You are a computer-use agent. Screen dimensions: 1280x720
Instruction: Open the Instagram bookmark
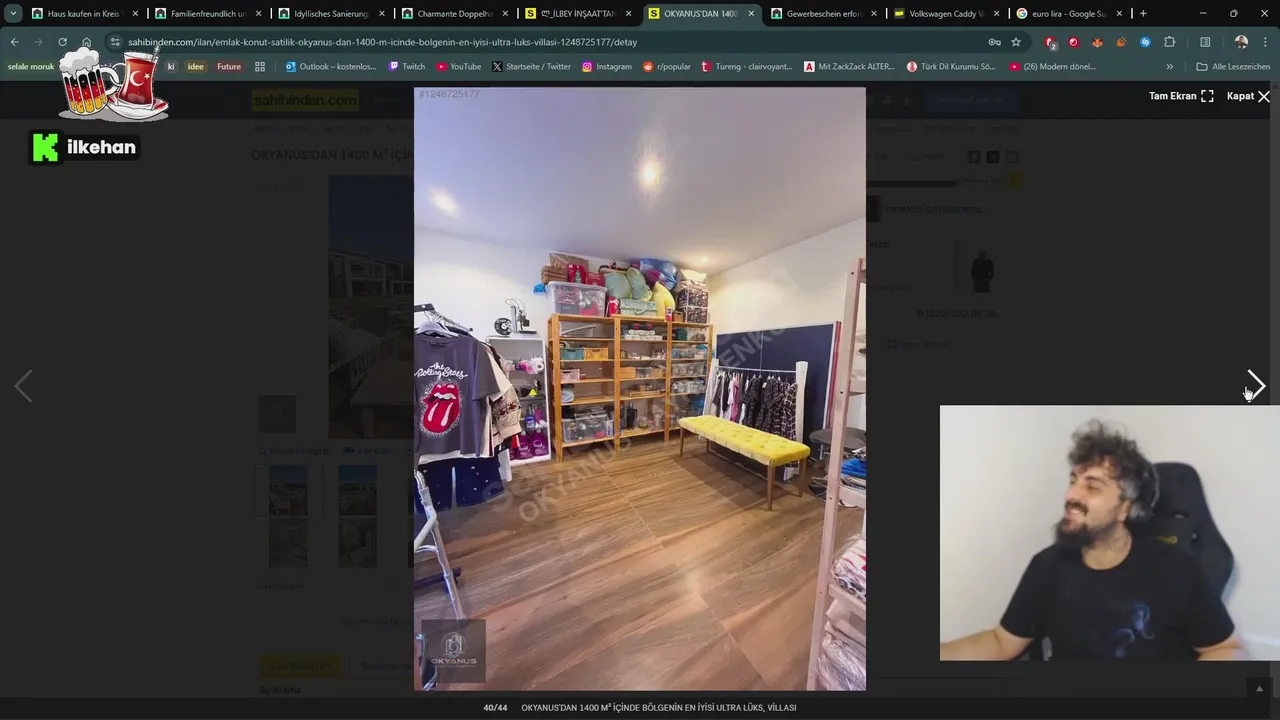[x=607, y=66]
